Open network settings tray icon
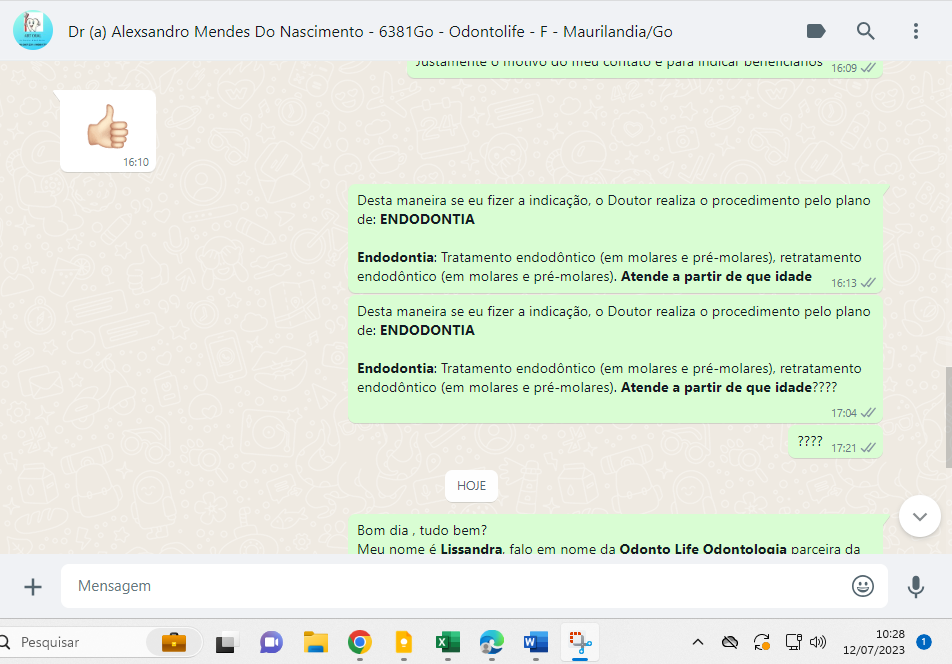 coord(793,642)
